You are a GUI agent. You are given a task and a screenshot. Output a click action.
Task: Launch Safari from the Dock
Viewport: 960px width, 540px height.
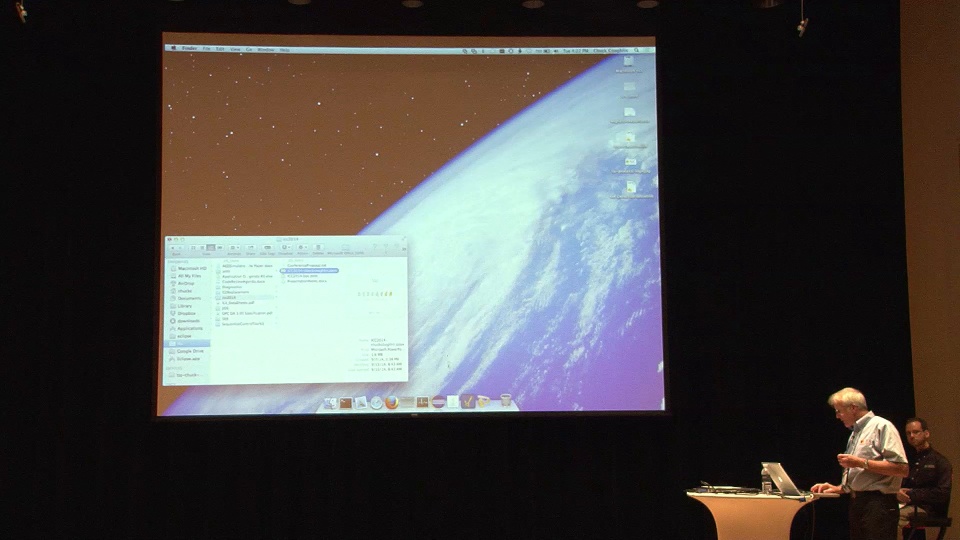[x=376, y=402]
